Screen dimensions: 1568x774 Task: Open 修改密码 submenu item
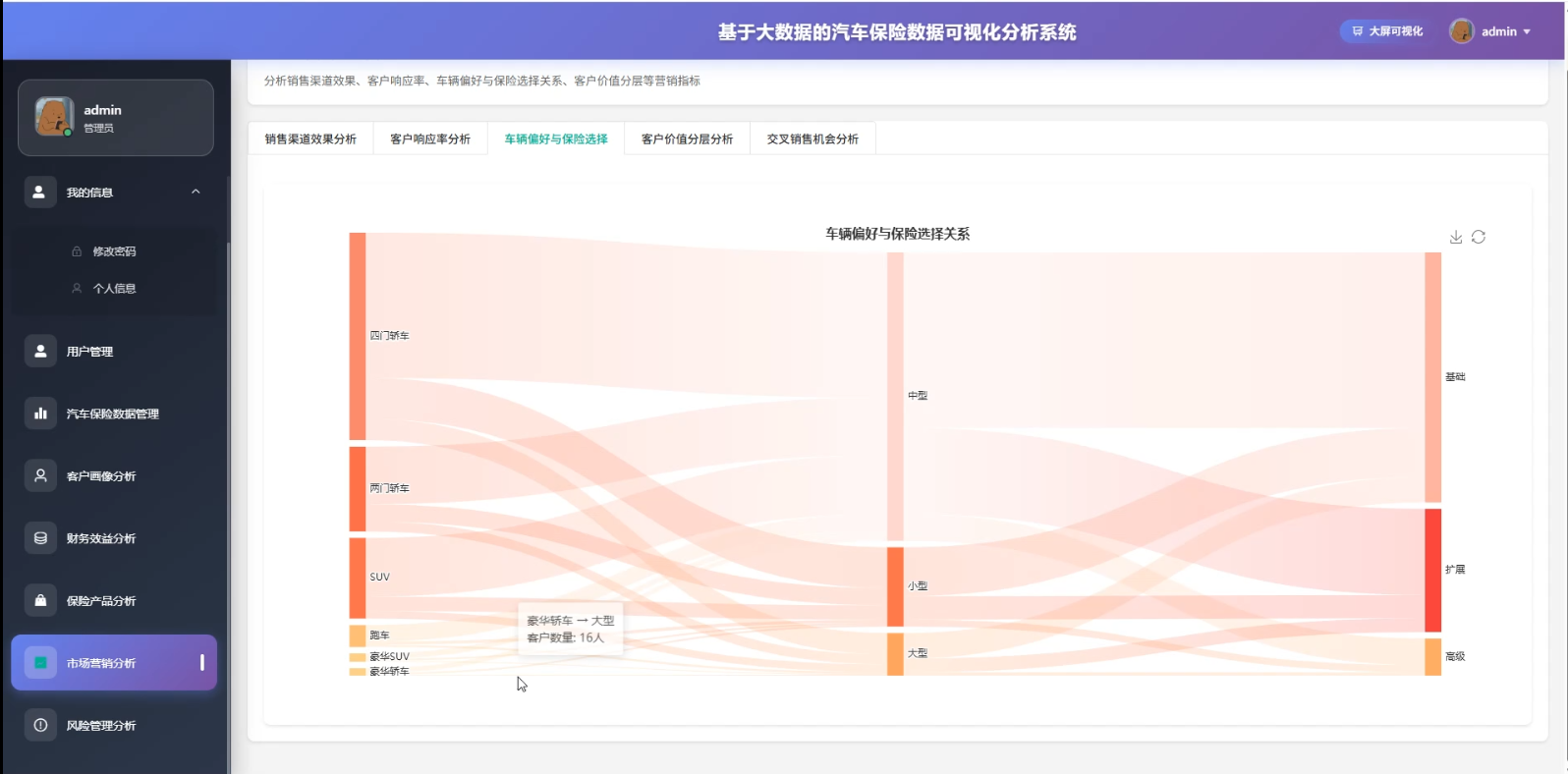coord(114,251)
